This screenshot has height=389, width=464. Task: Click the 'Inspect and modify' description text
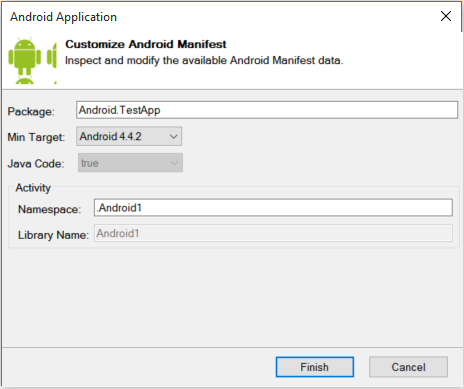pyautogui.click(x=204, y=61)
